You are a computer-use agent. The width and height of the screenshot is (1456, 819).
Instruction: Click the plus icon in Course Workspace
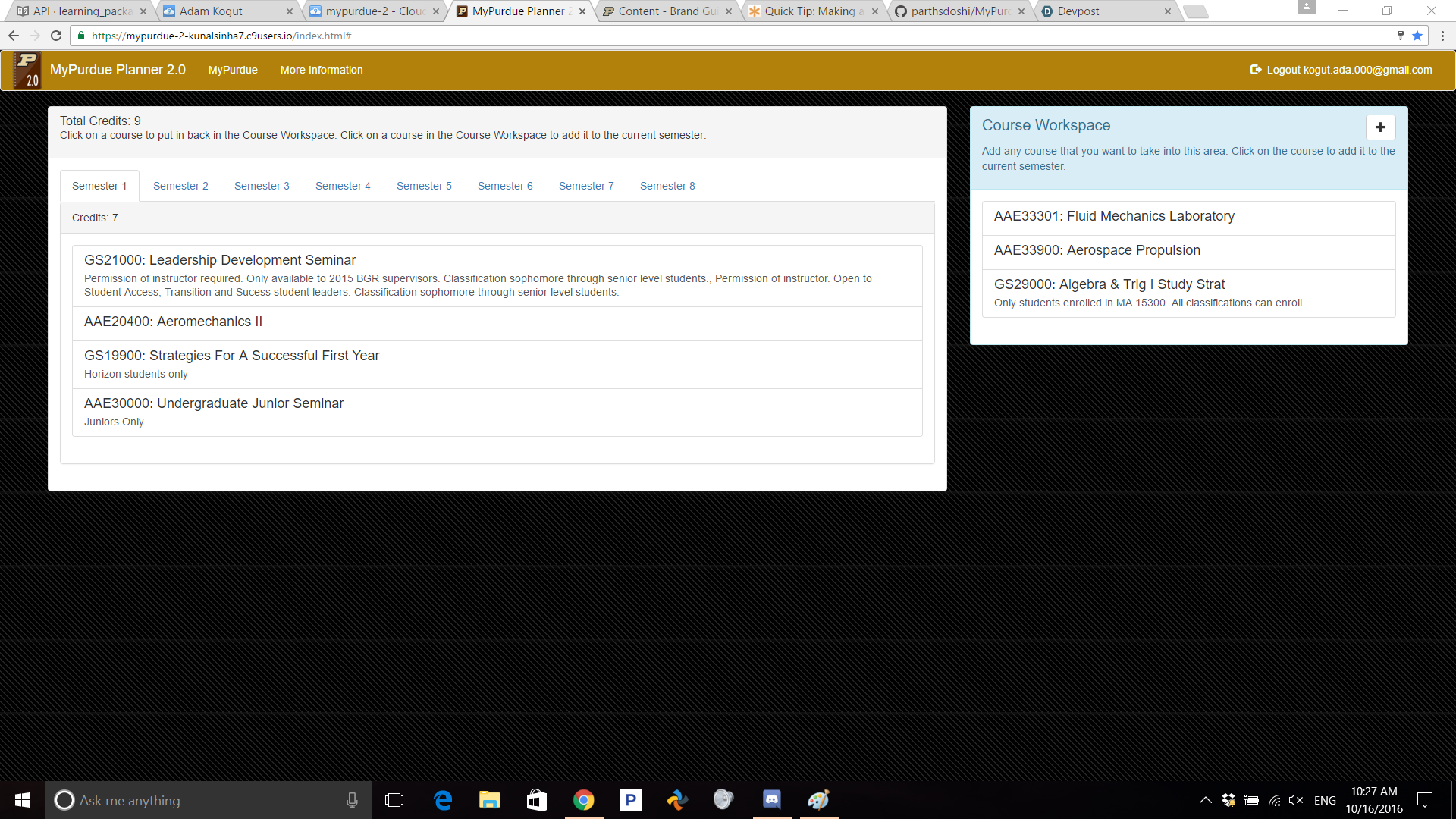(x=1380, y=127)
